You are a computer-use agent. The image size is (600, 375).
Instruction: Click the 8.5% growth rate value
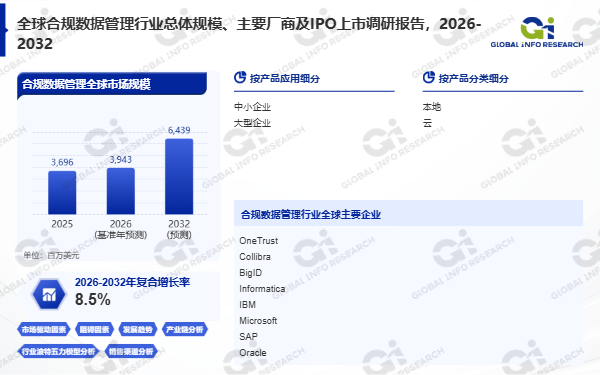tap(93, 299)
